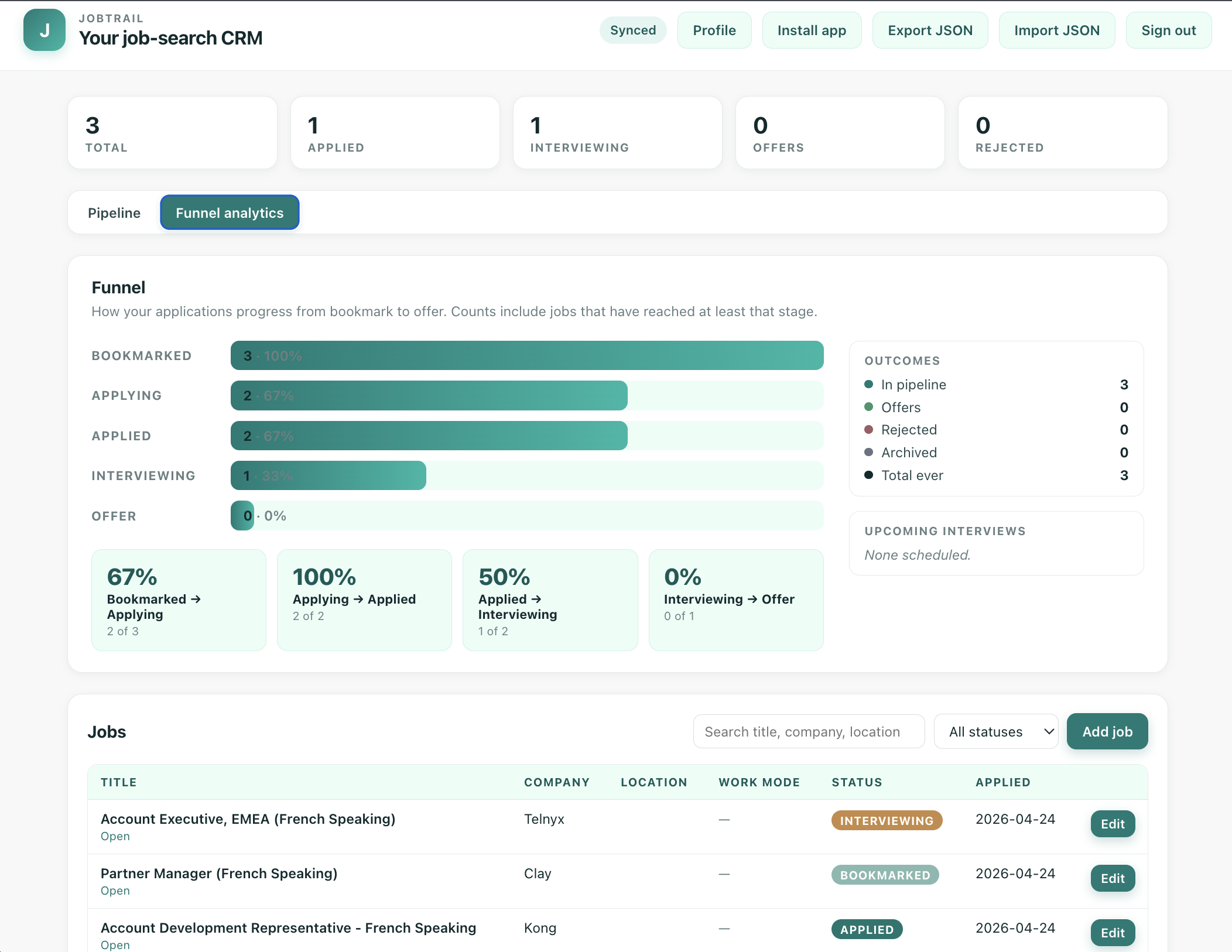The image size is (1232, 952).
Task: Click the Add job button
Action: pos(1107,731)
